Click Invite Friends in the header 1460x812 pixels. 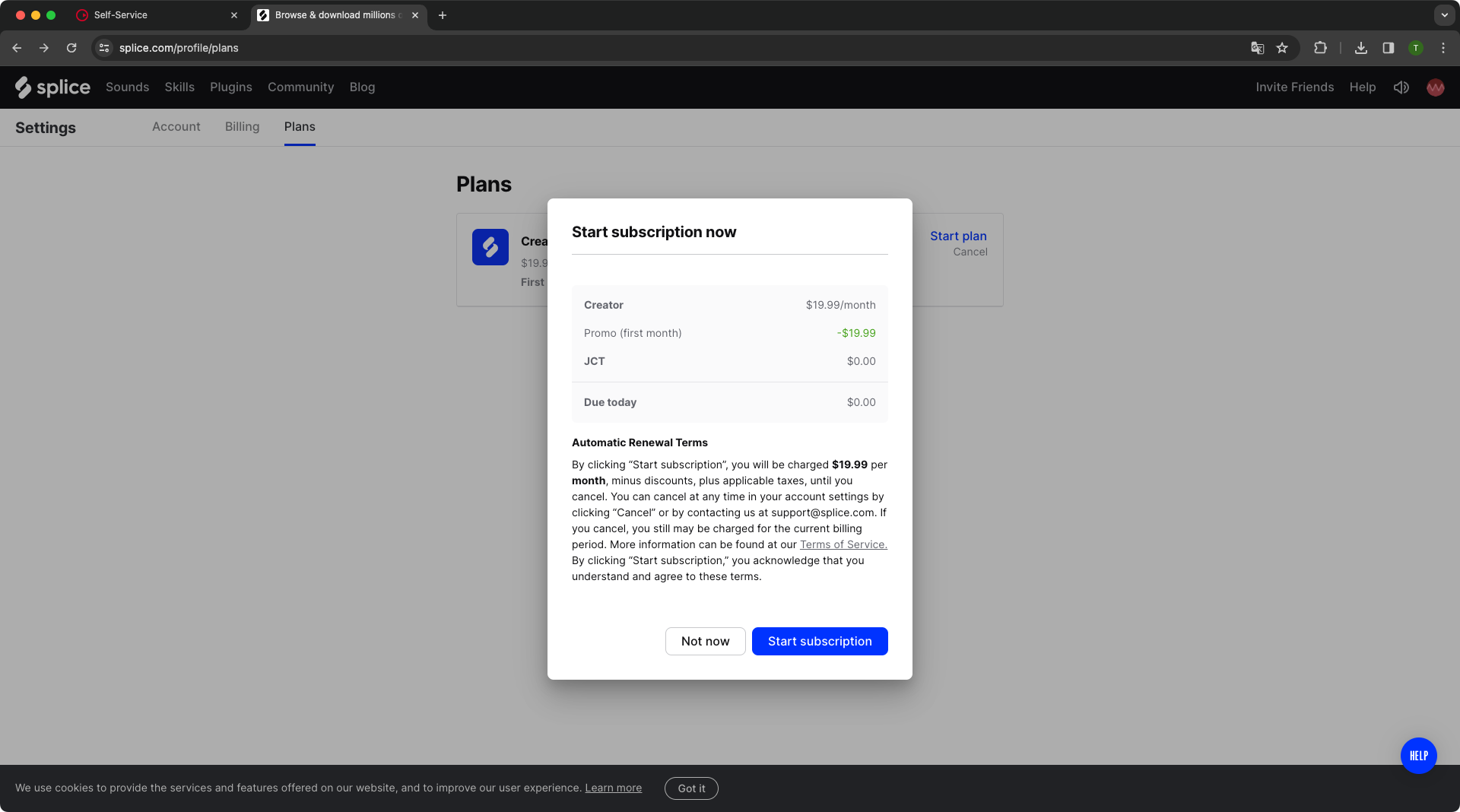(1294, 87)
